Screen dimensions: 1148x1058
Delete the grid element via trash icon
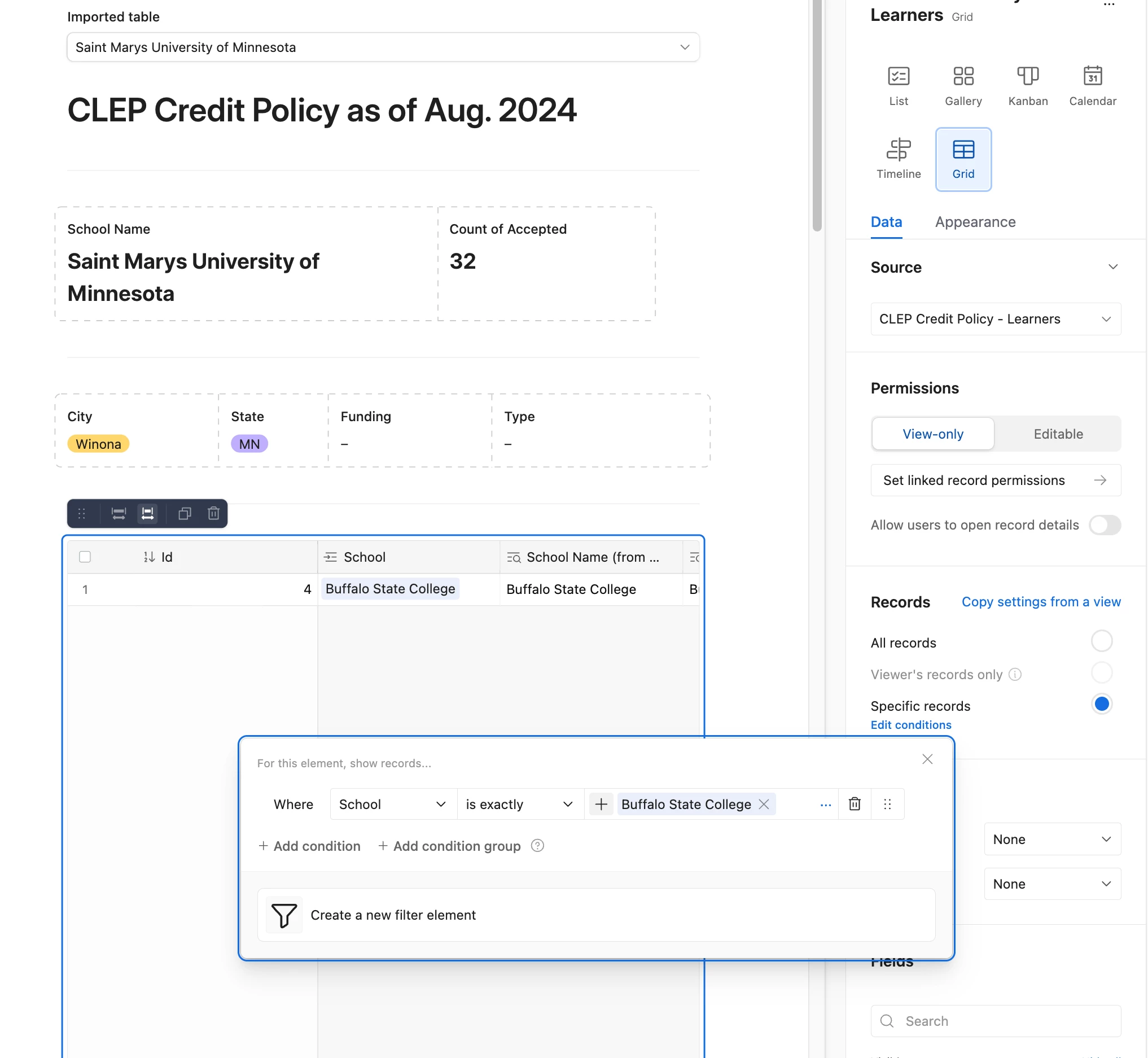[213, 514]
